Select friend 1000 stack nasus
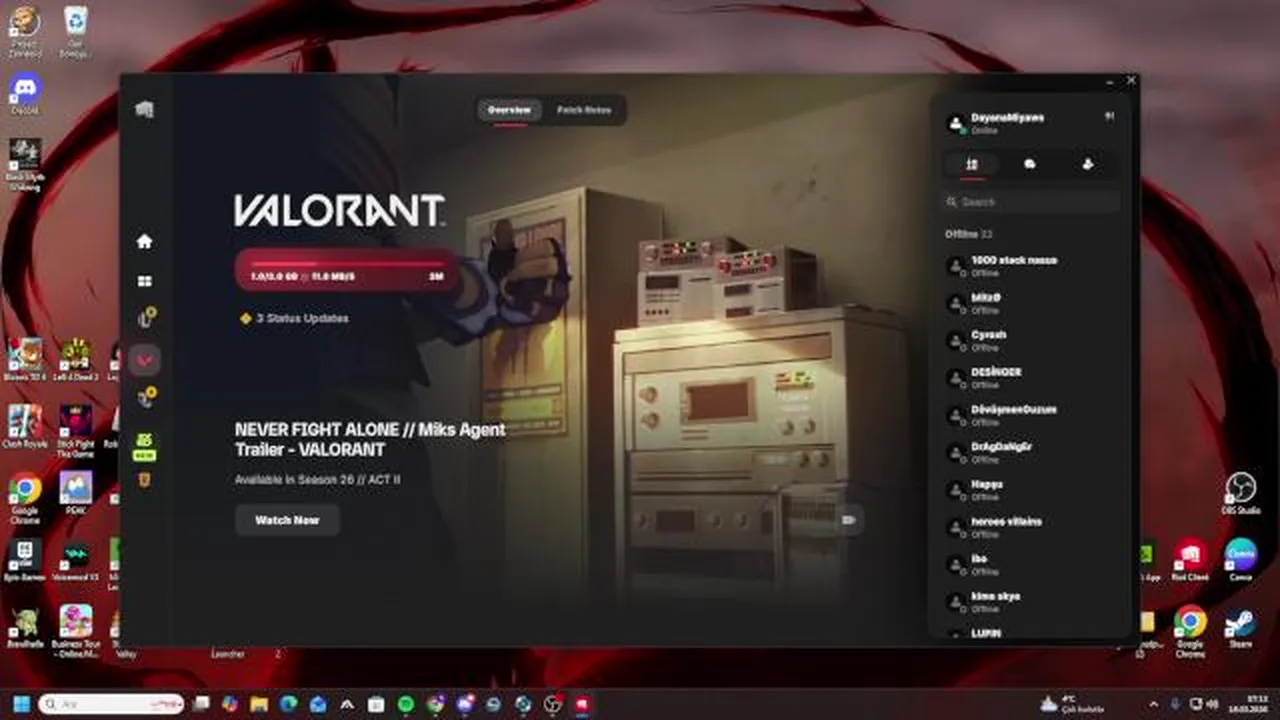 (x=1032, y=265)
